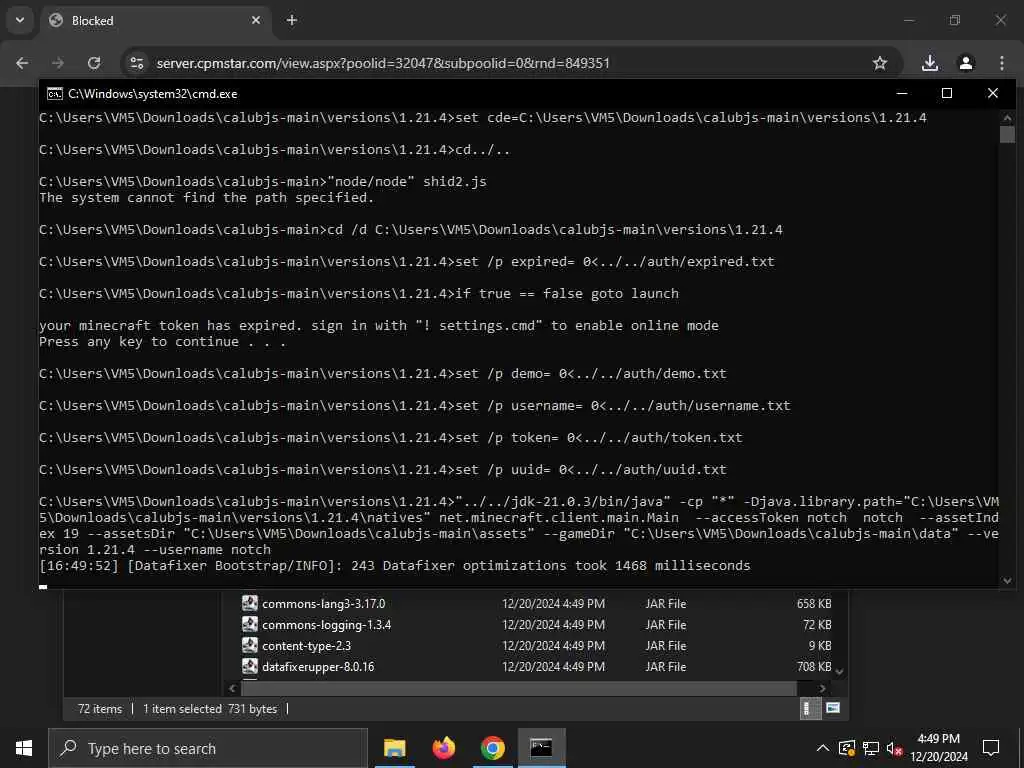Click cmd.exe title bar icon

55,93
